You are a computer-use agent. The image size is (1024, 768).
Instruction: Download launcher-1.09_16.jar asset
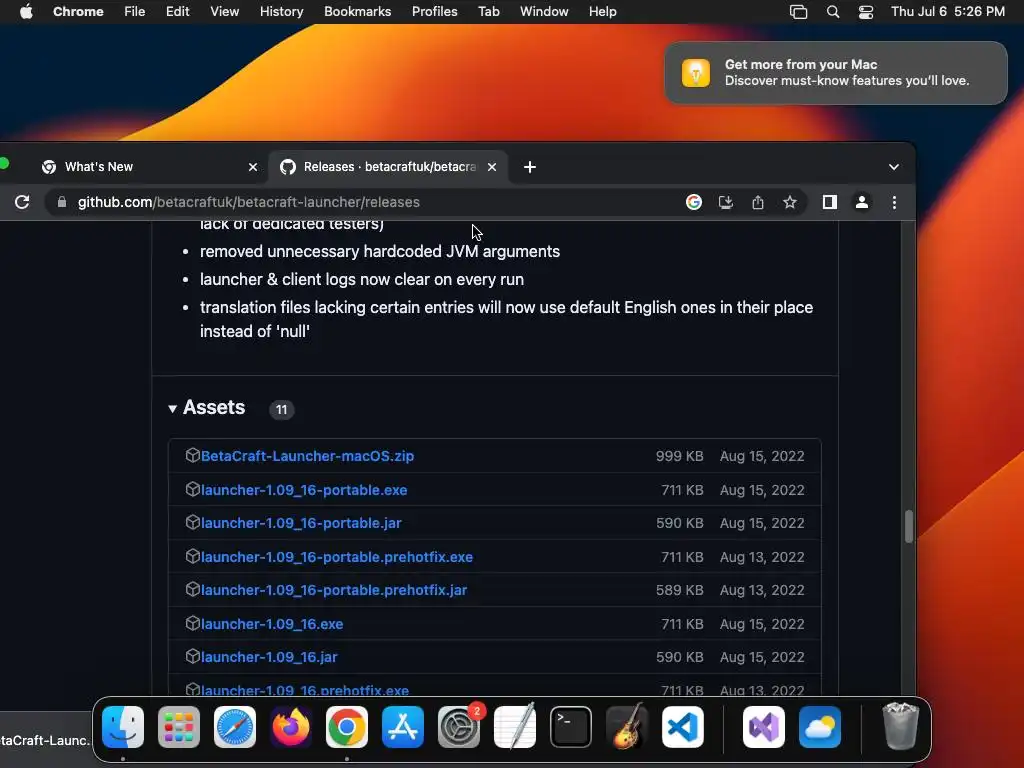269,658
